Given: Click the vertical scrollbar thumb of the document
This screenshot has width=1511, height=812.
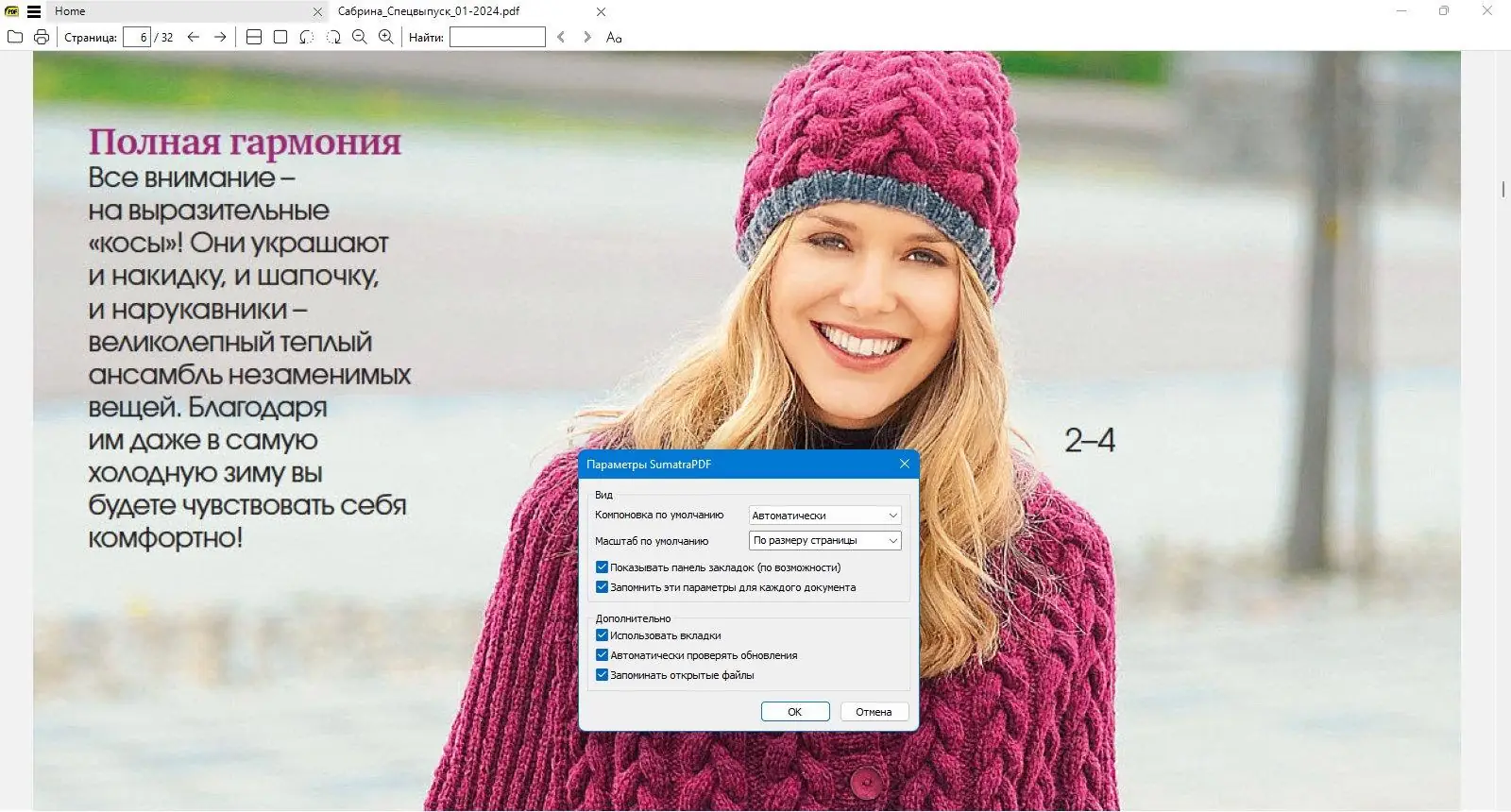Looking at the screenshot, I should tap(1503, 189).
